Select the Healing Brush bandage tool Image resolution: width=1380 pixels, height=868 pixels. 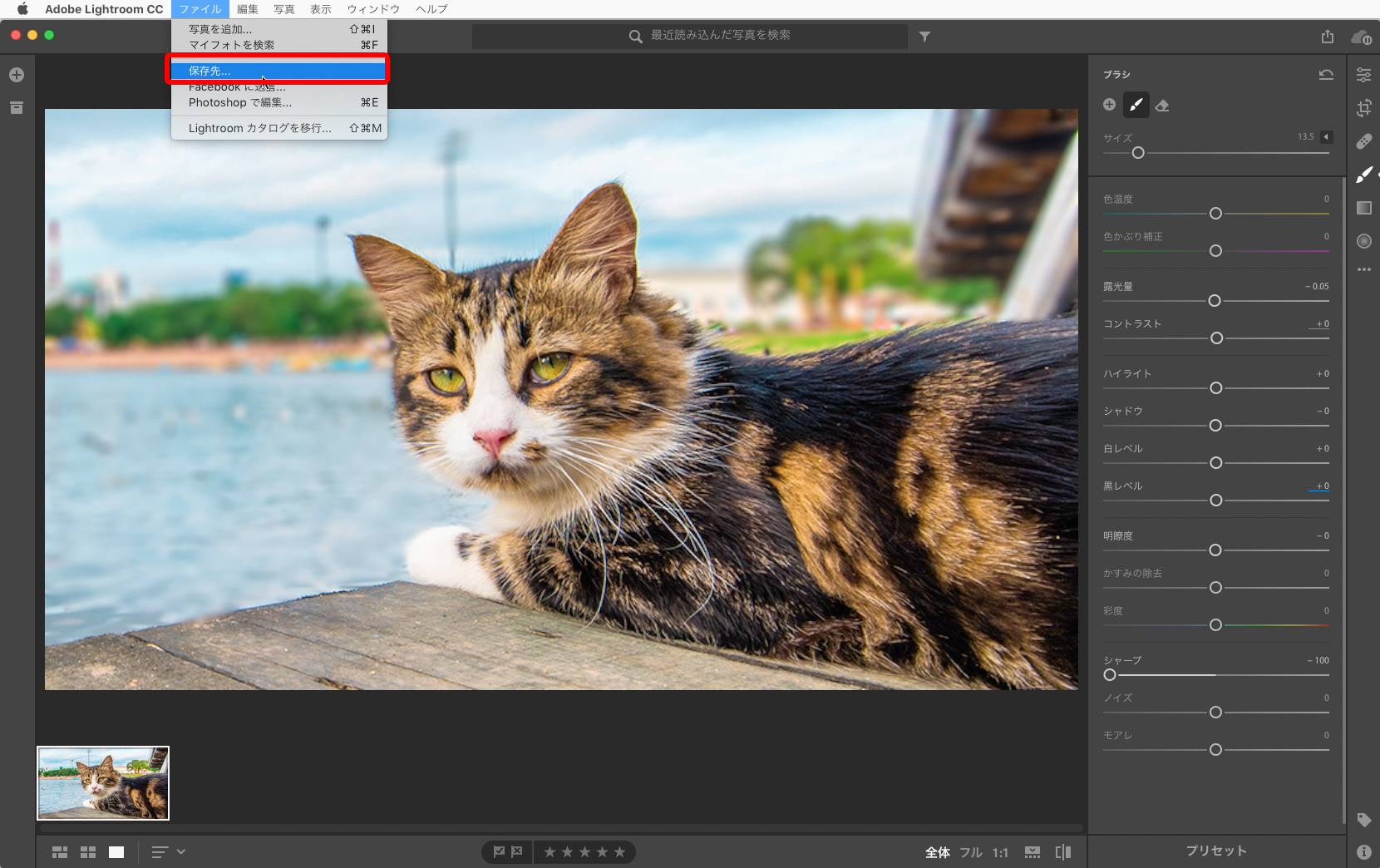(1363, 141)
